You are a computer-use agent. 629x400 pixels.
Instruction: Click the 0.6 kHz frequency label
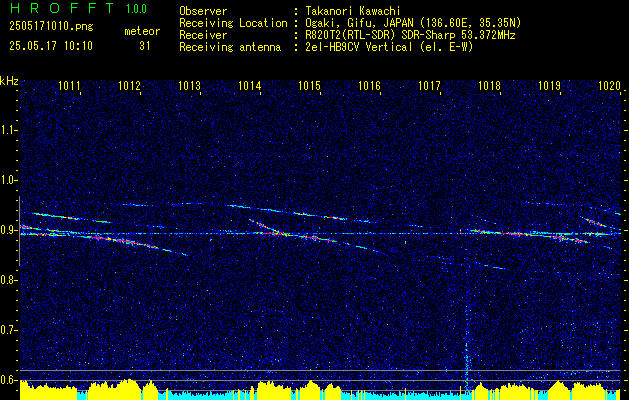pyautogui.click(x=8, y=380)
